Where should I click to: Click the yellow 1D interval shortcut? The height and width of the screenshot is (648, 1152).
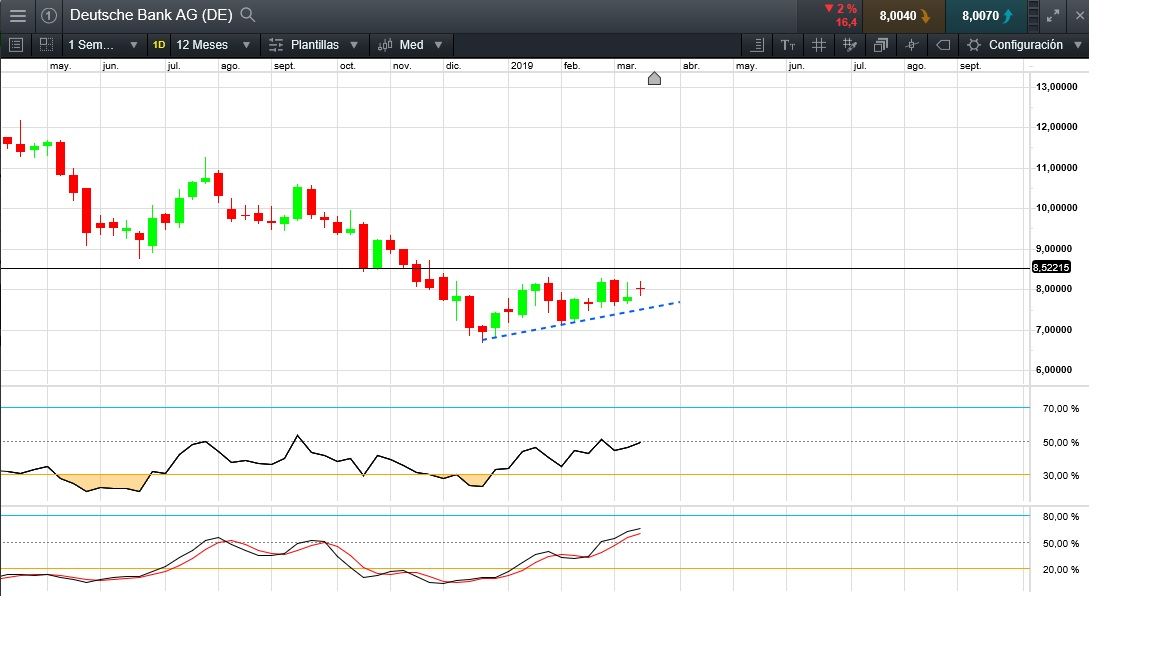click(159, 45)
